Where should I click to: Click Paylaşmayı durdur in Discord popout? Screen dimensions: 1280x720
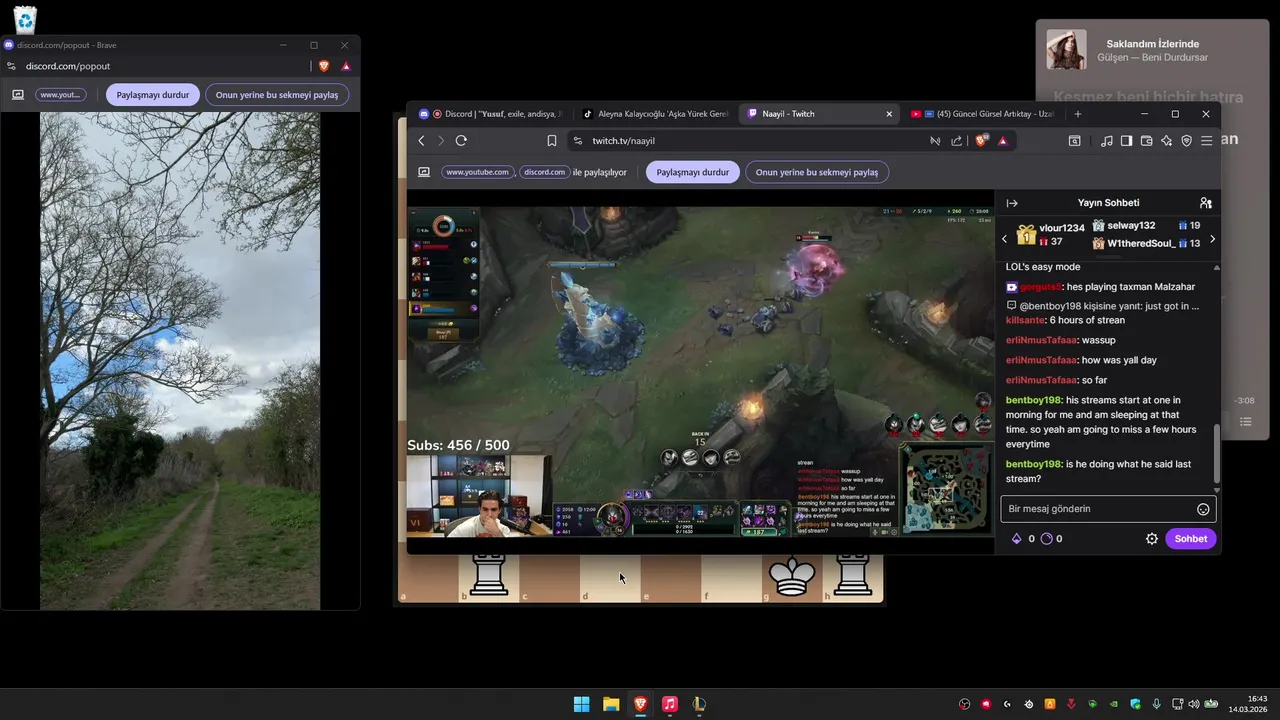(153, 95)
